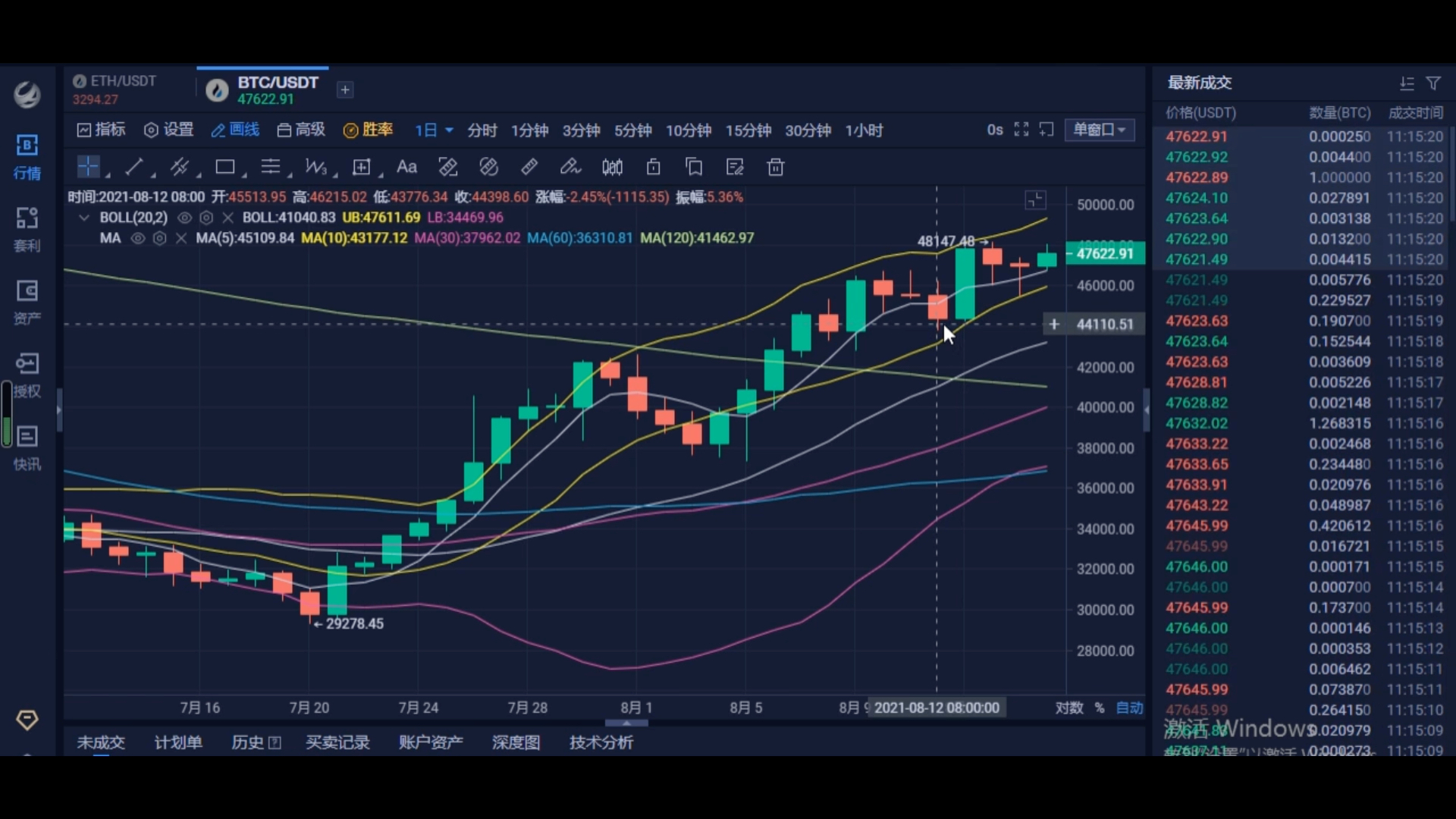Collapse the left sidebar handle

tap(59, 409)
